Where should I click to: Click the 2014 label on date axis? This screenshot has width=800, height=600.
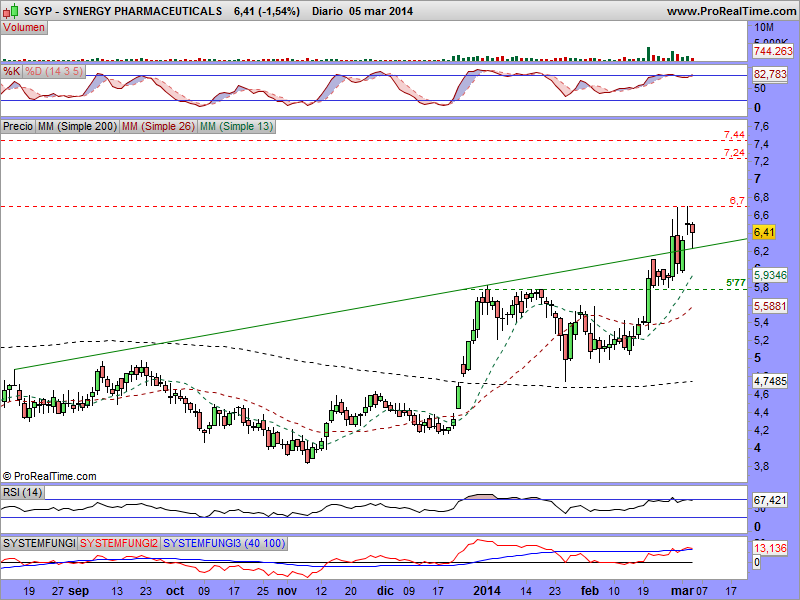click(487, 591)
